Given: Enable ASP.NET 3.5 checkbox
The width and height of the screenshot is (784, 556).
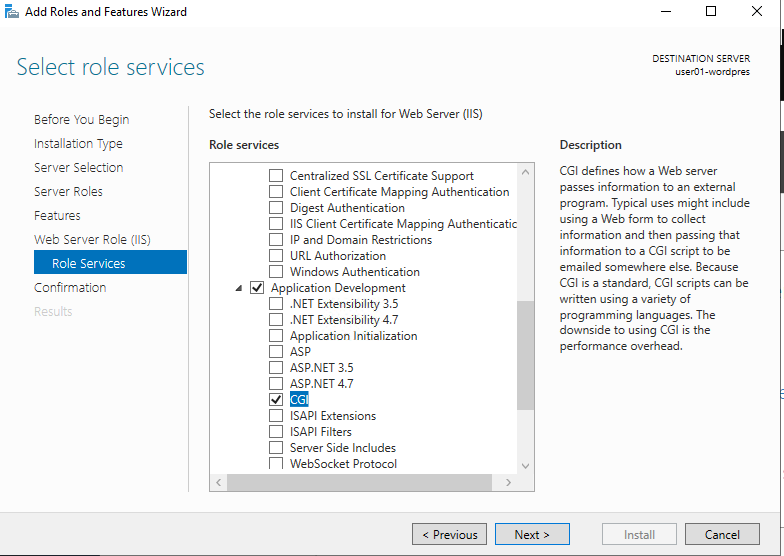Looking at the screenshot, I should click(x=276, y=368).
